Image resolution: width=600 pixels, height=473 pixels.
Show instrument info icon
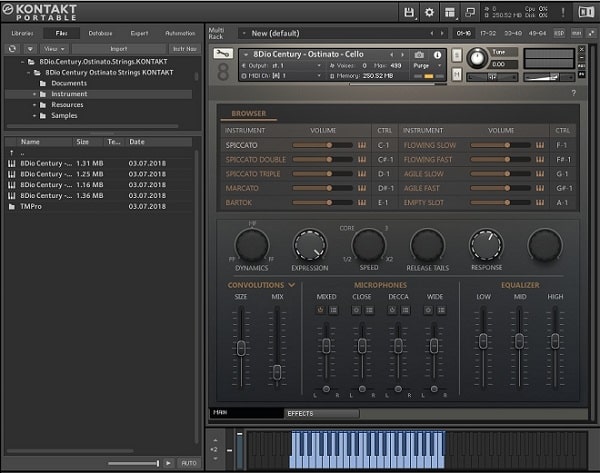point(437,55)
